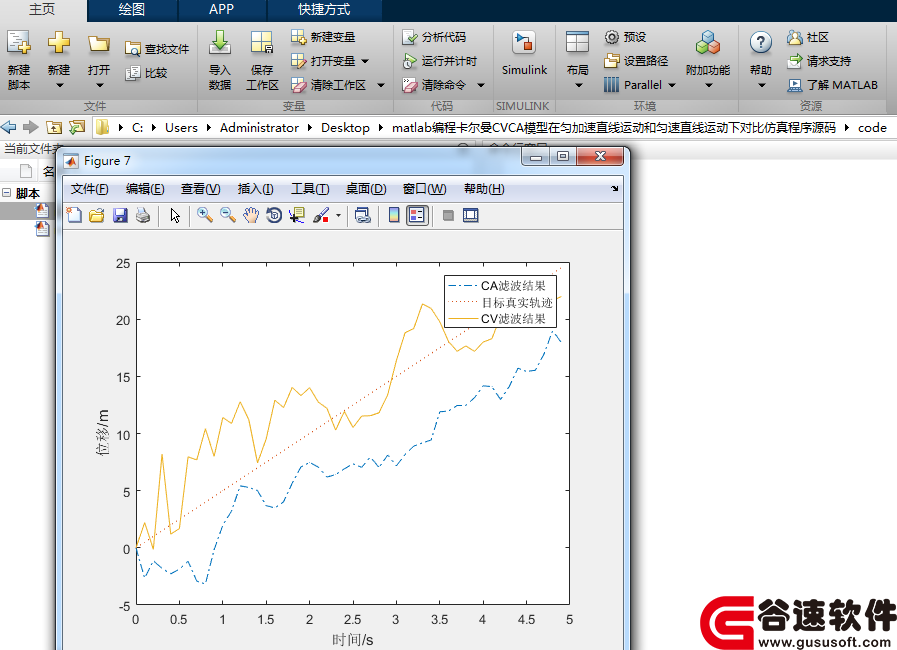897x650 pixels.
Task: Click Find Files (查找文件)
Action: pyautogui.click(x=157, y=49)
